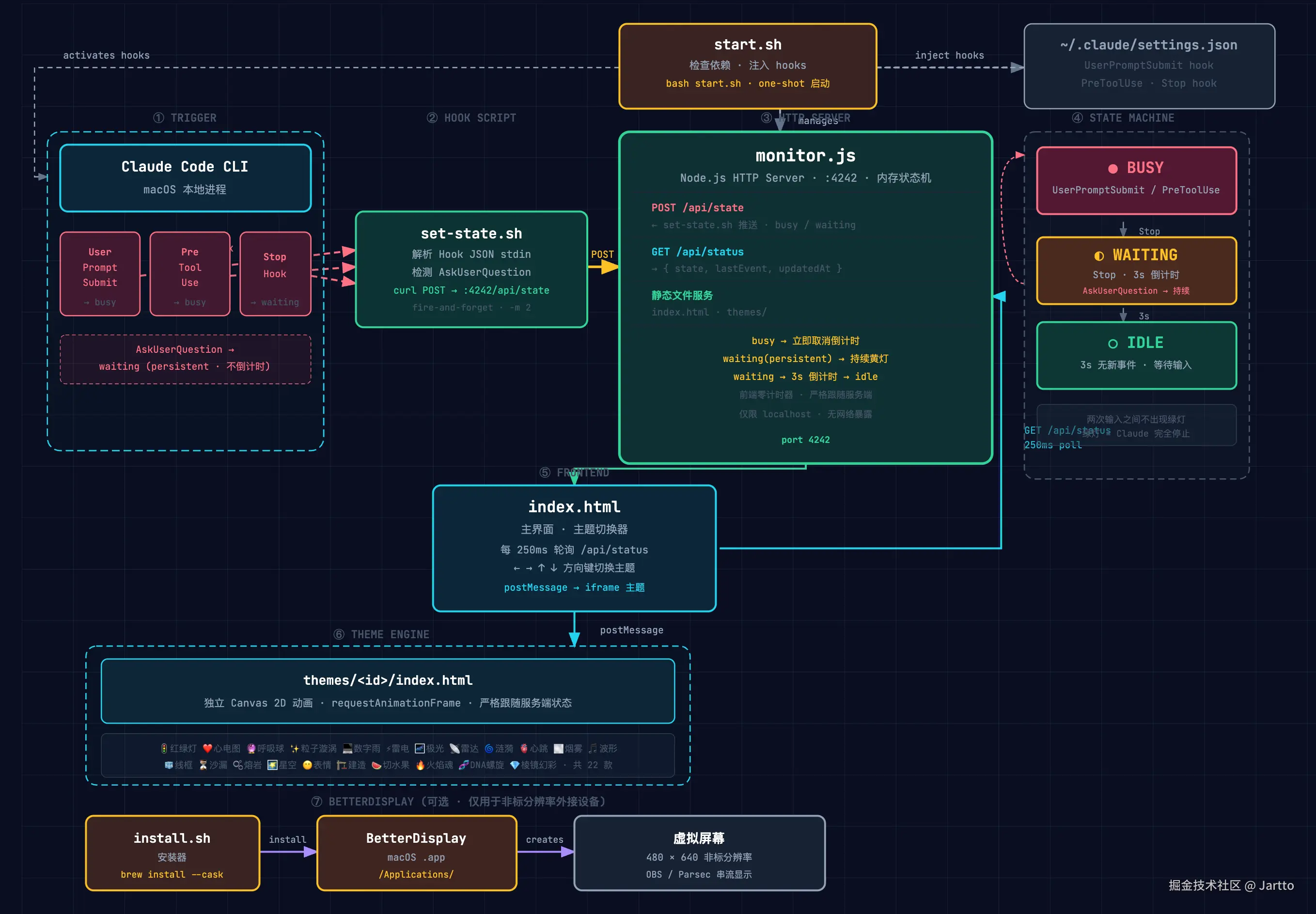1316x914 pixels.
Task: Click the gem icon beside 棱镜幻彩
Action: coord(515,765)
